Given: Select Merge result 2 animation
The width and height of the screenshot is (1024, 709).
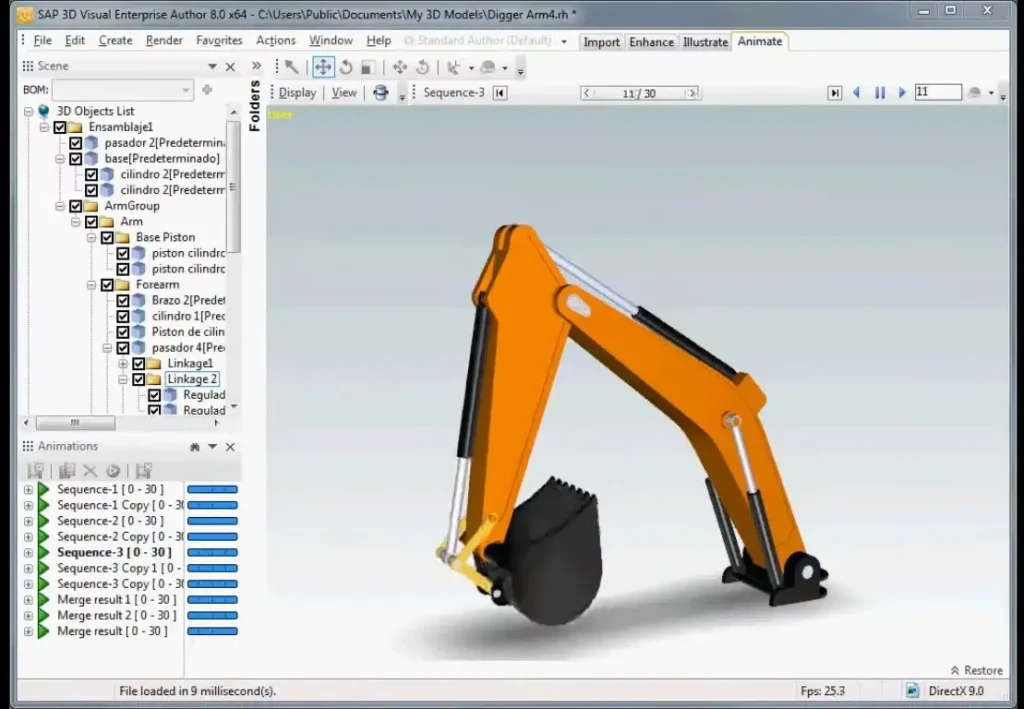Looking at the screenshot, I should 116,615.
